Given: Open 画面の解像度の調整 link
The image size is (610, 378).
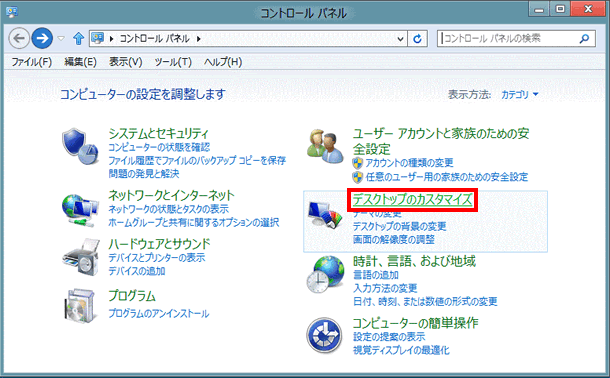Looking at the screenshot, I should click(394, 240).
